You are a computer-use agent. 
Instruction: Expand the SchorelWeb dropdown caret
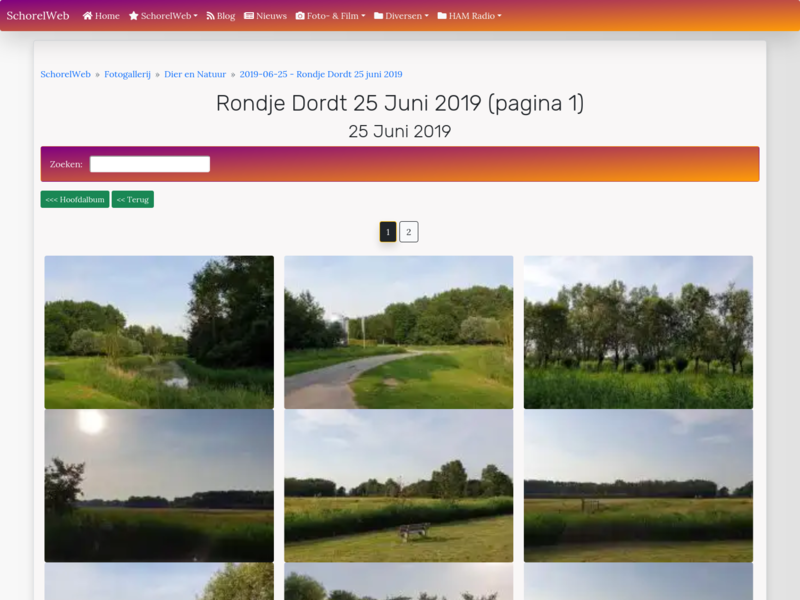pyautogui.click(x=195, y=16)
